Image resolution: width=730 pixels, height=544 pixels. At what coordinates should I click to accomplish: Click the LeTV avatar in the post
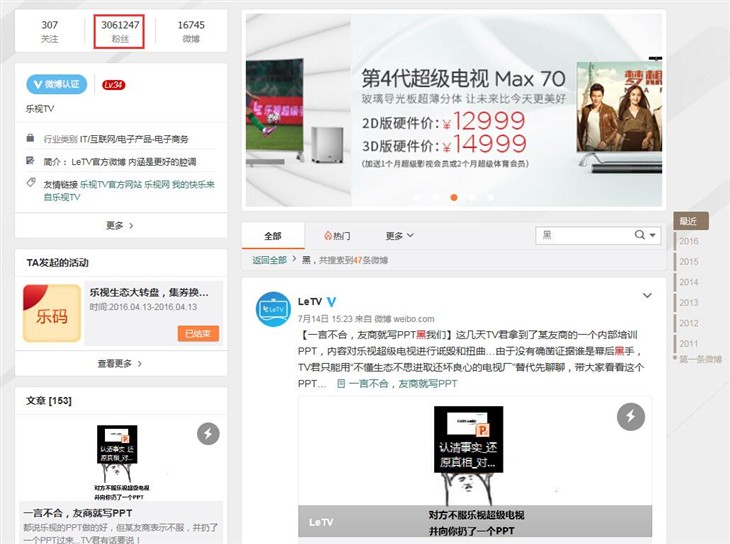[273, 309]
